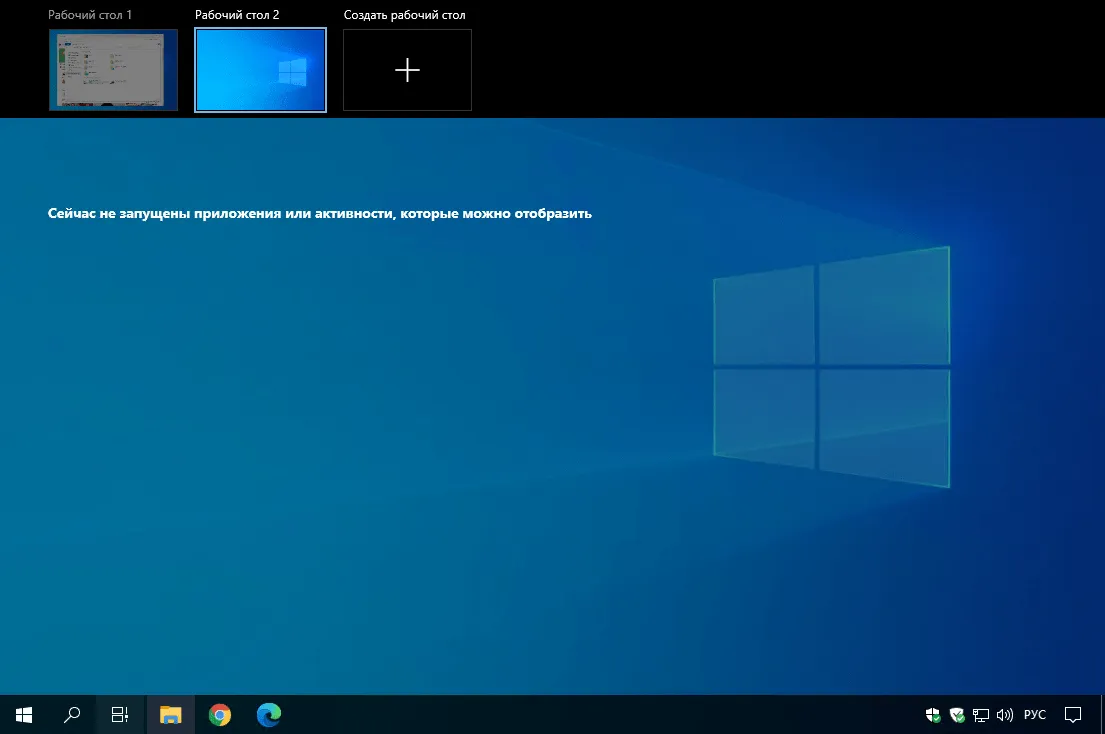Click the Рабочий стол 2 label
Screen dimensions: 1105x734
(237, 15)
